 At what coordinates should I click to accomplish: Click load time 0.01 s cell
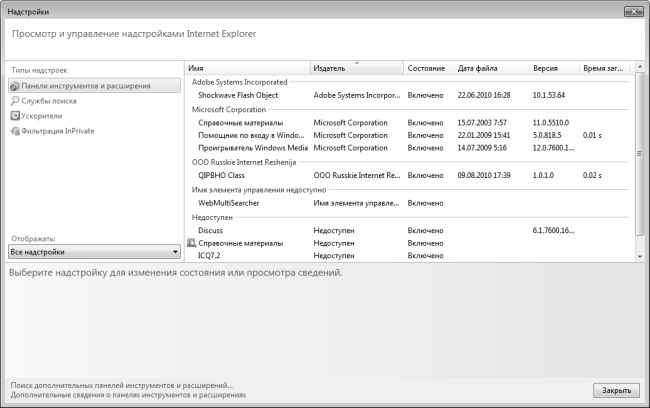592,135
